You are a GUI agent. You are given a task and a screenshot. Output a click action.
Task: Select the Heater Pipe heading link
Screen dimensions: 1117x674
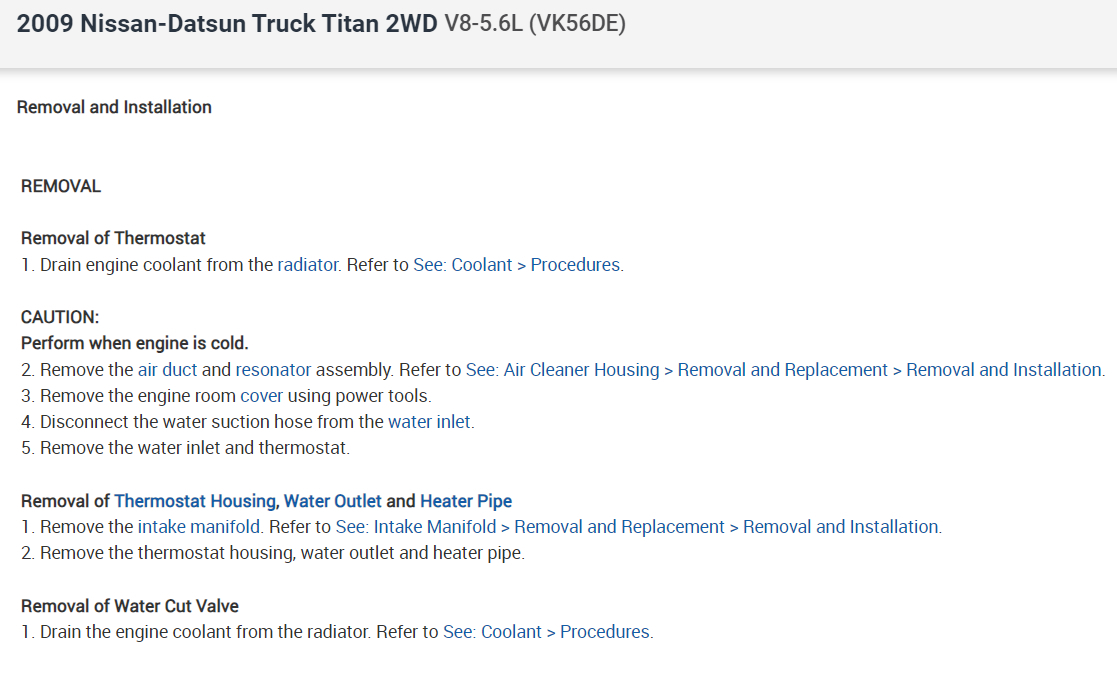point(466,501)
